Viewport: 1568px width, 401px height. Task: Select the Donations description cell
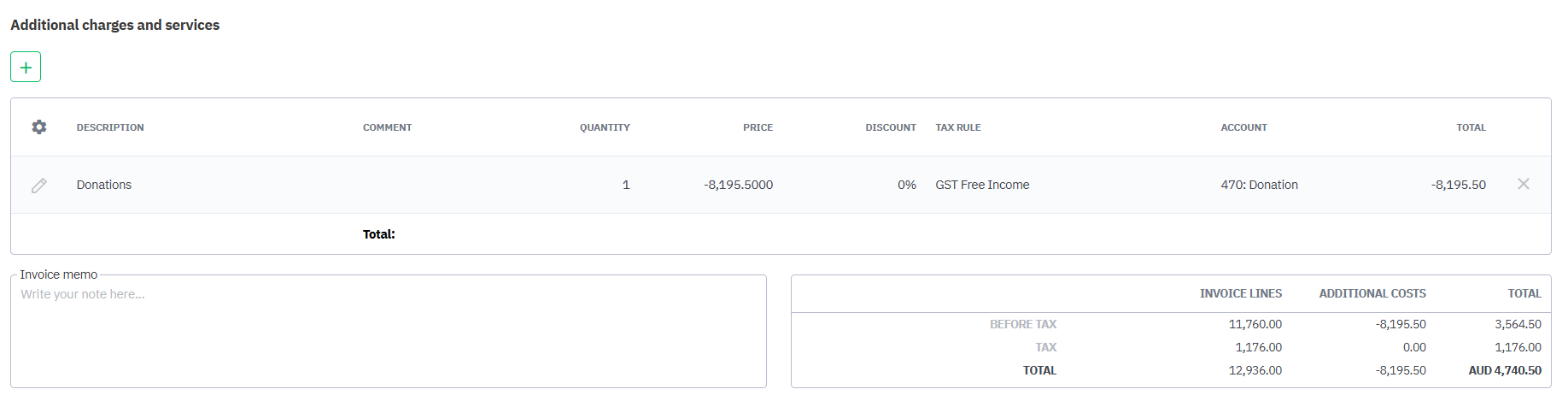pos(104,185)
